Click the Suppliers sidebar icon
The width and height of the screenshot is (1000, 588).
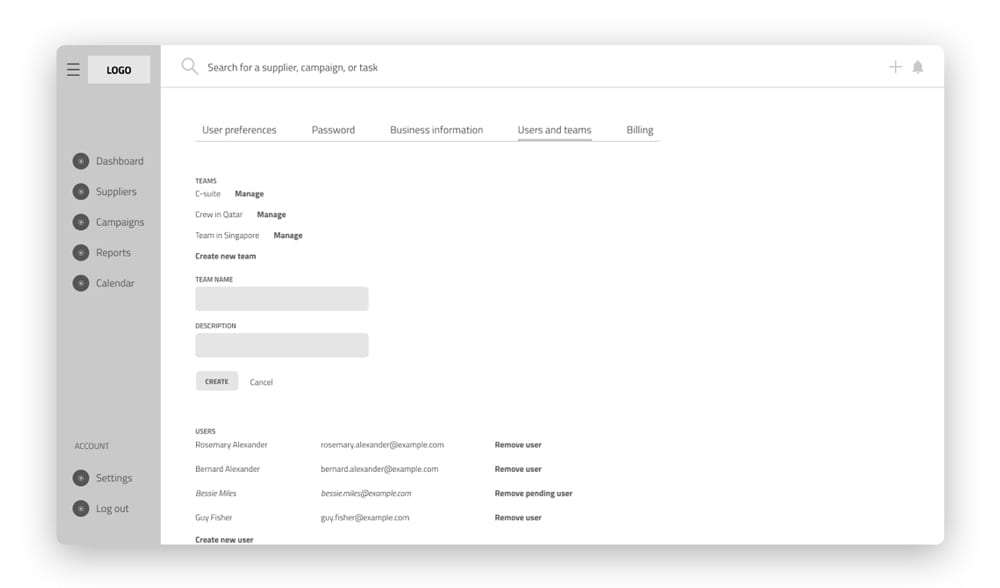(x=81, y=192)
